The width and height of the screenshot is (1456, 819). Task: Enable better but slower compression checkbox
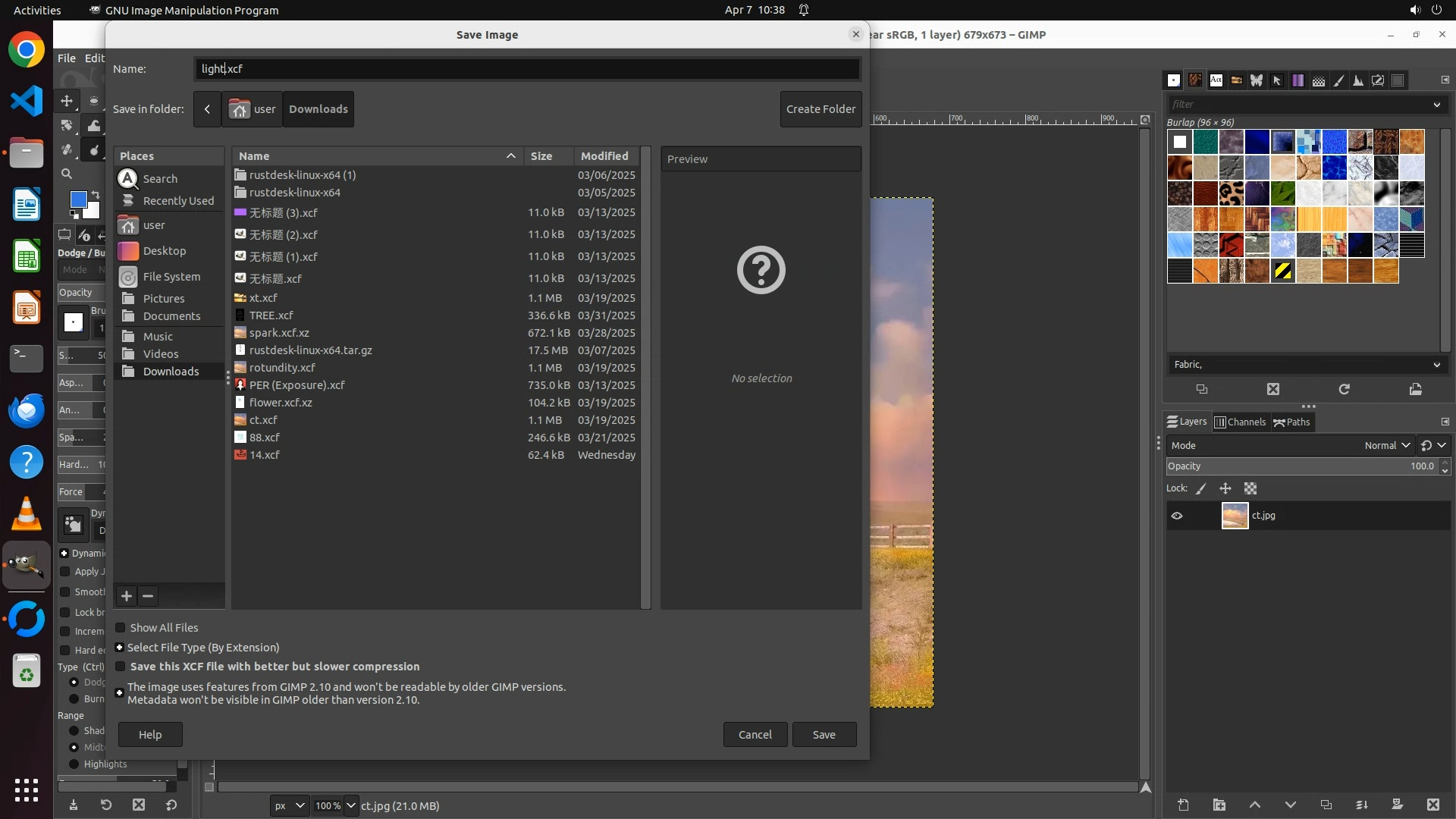coord(121,667)
